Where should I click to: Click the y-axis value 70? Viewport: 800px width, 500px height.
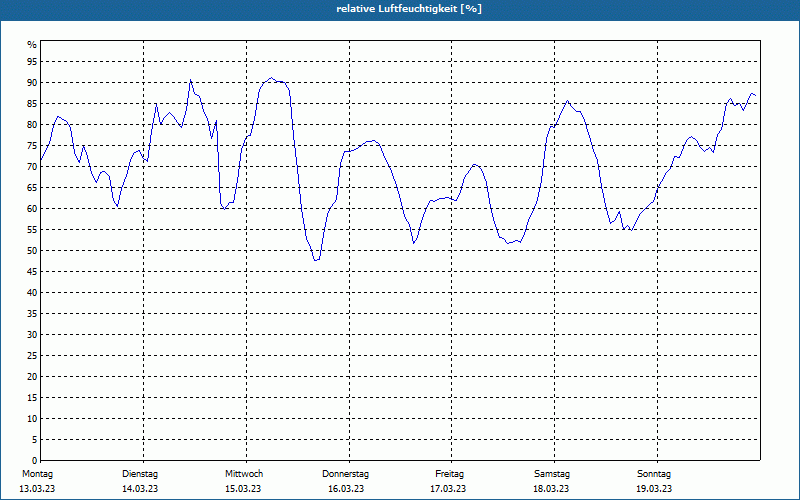[x=32, y=167]
